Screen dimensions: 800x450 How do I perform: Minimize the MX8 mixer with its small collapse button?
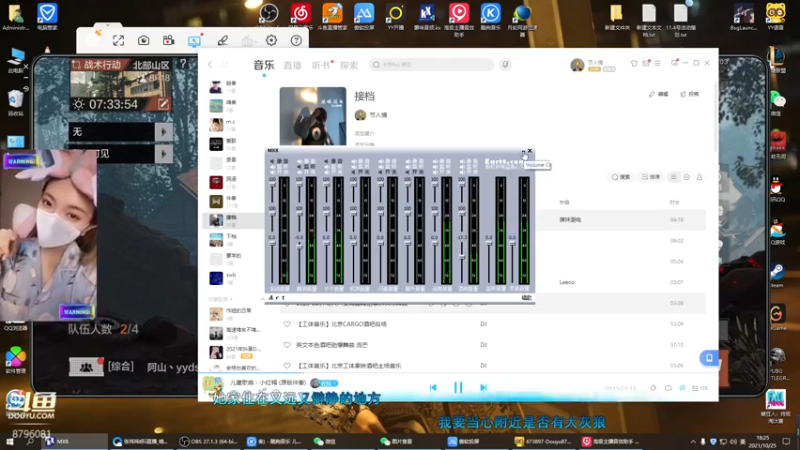(x=523, y=152)
